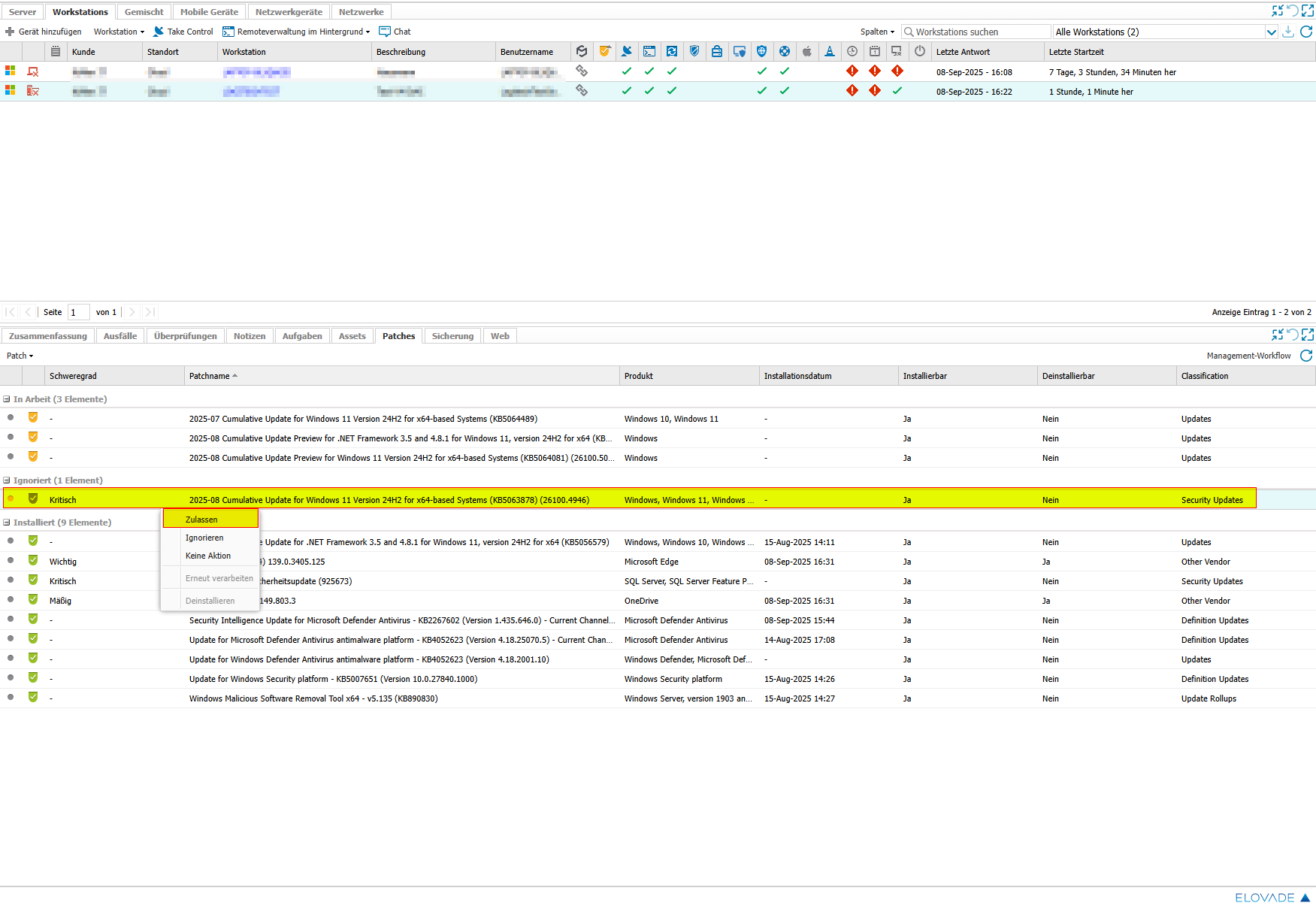Click the Workstations suchen search field
This screenshot has width=1316, height=906.
[977, 32]
